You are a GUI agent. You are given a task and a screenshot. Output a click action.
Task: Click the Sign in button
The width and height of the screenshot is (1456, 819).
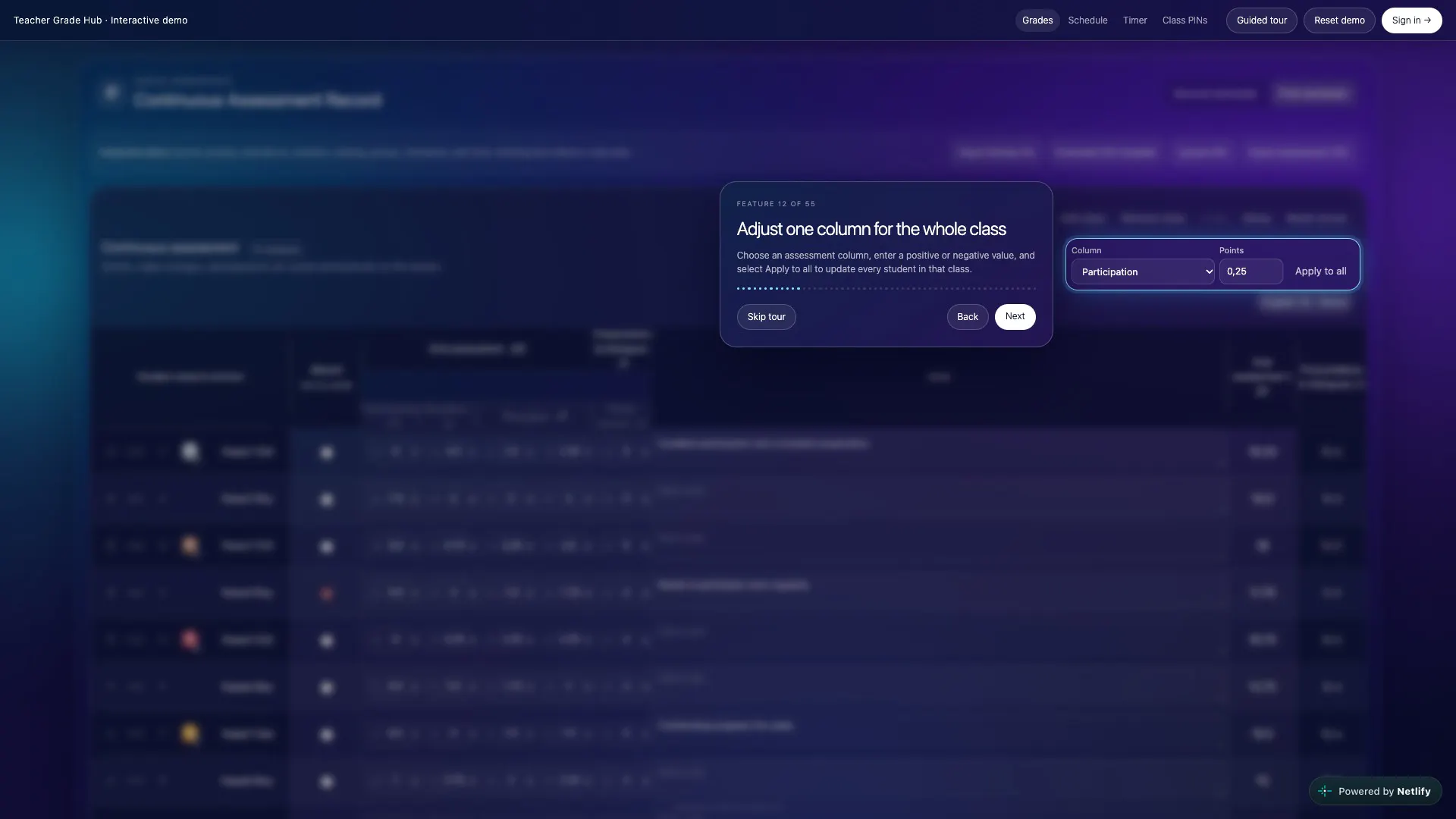coord(1411,20)
